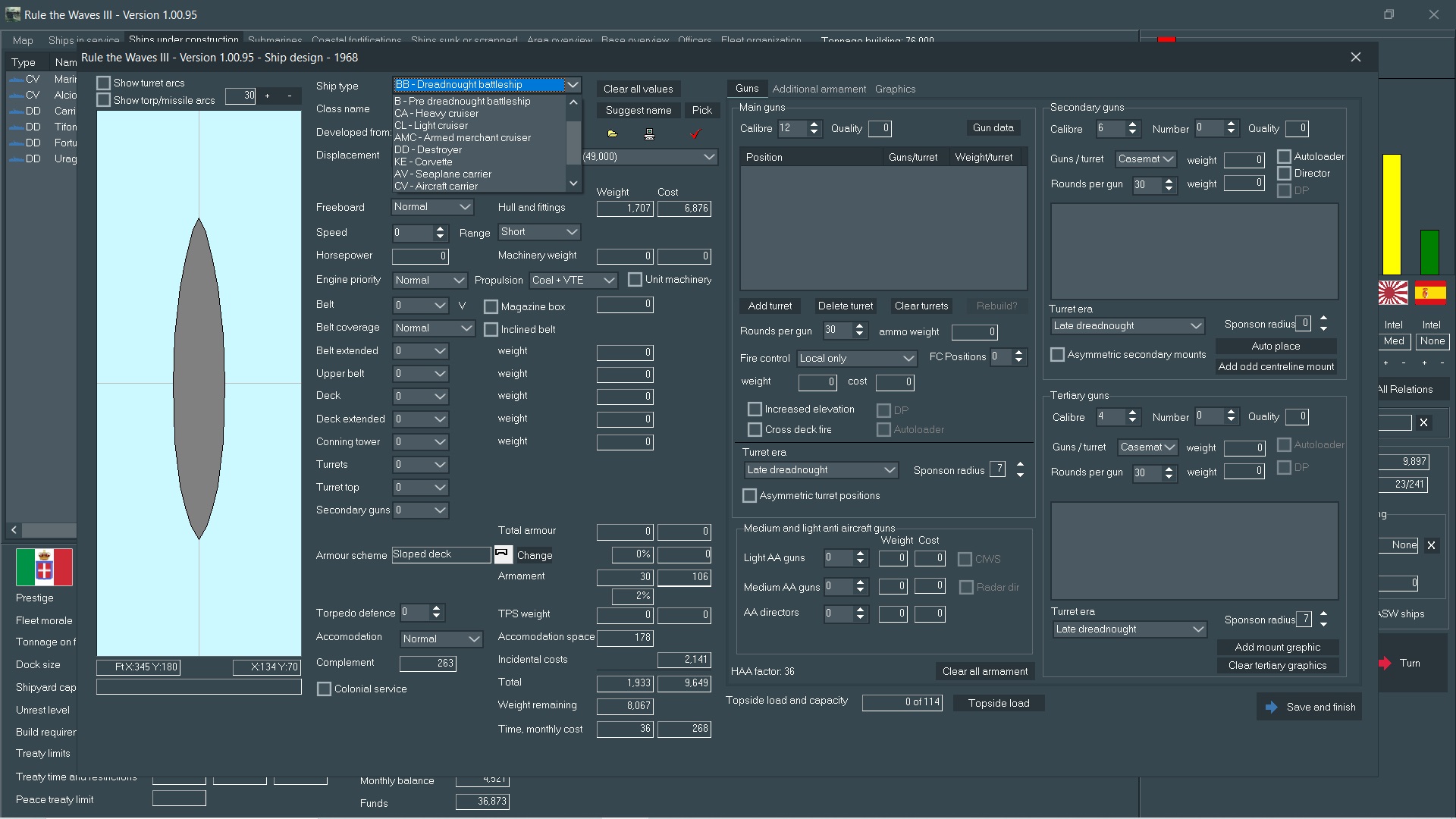Image resolution: width=1456 pixels, height=819 pixels.
Task: Click the computer auto-design icon
Action: (x=649, y=134)
